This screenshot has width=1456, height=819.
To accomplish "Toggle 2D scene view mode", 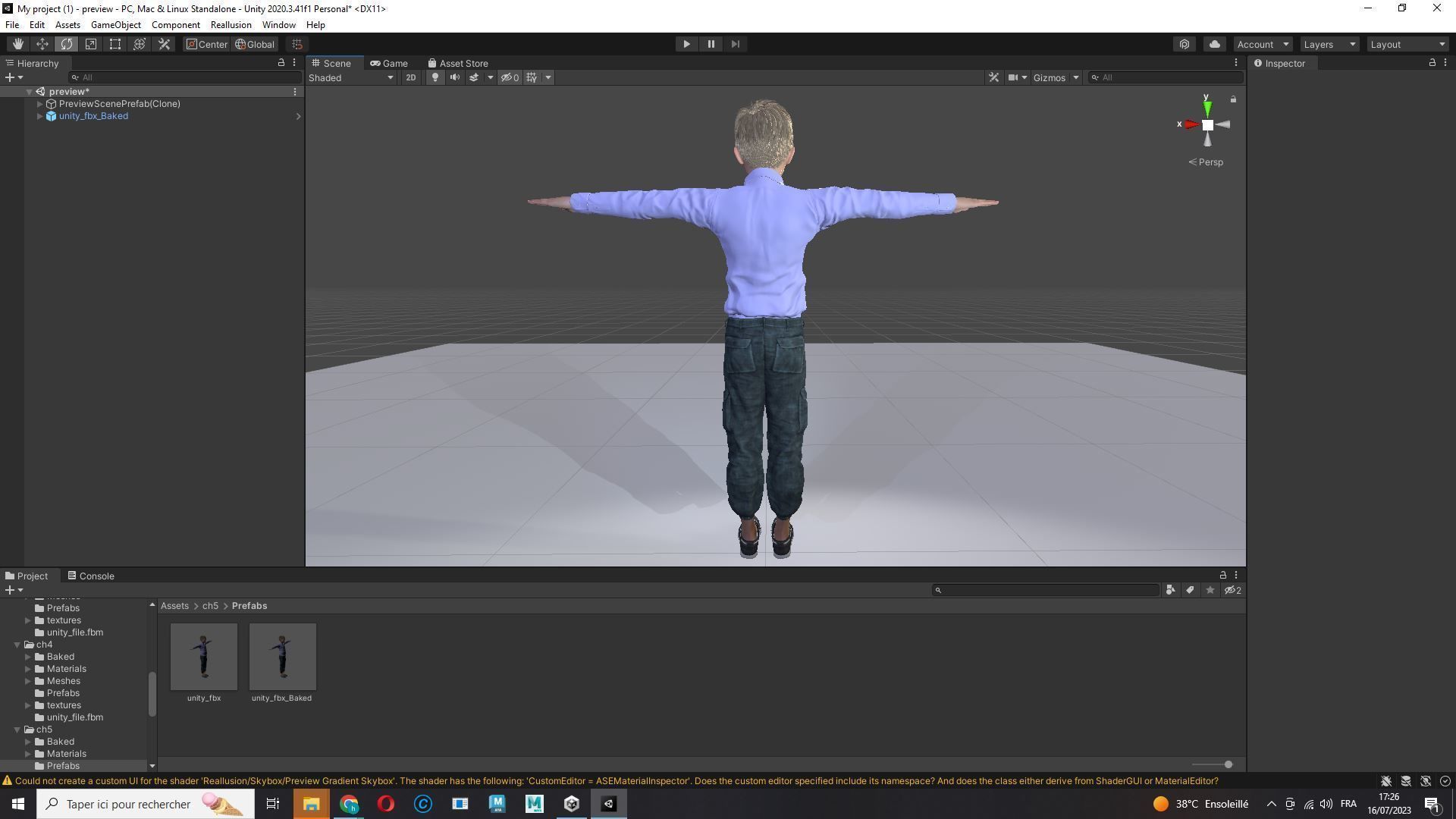I will click(410, 77).
